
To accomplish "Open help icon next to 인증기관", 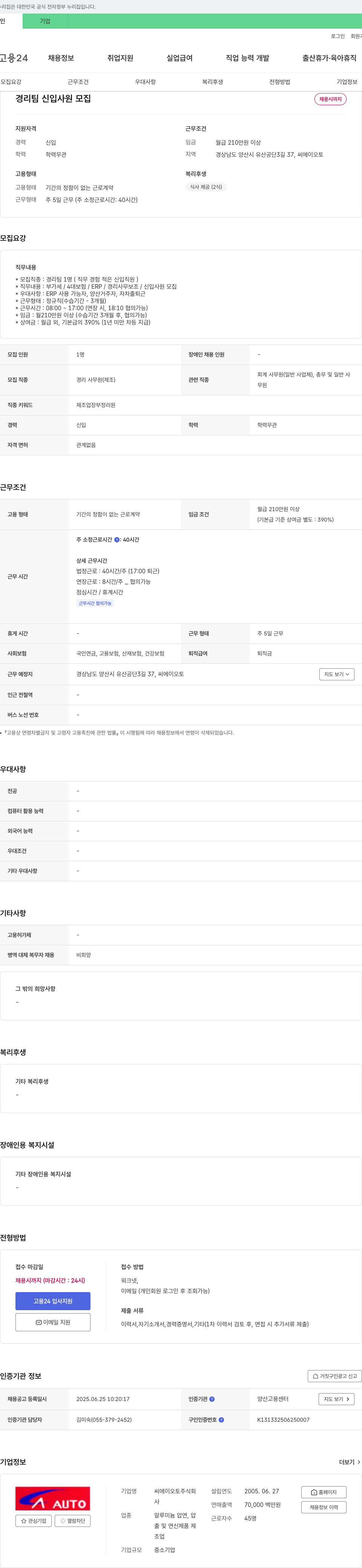I will click(212, 1400).
